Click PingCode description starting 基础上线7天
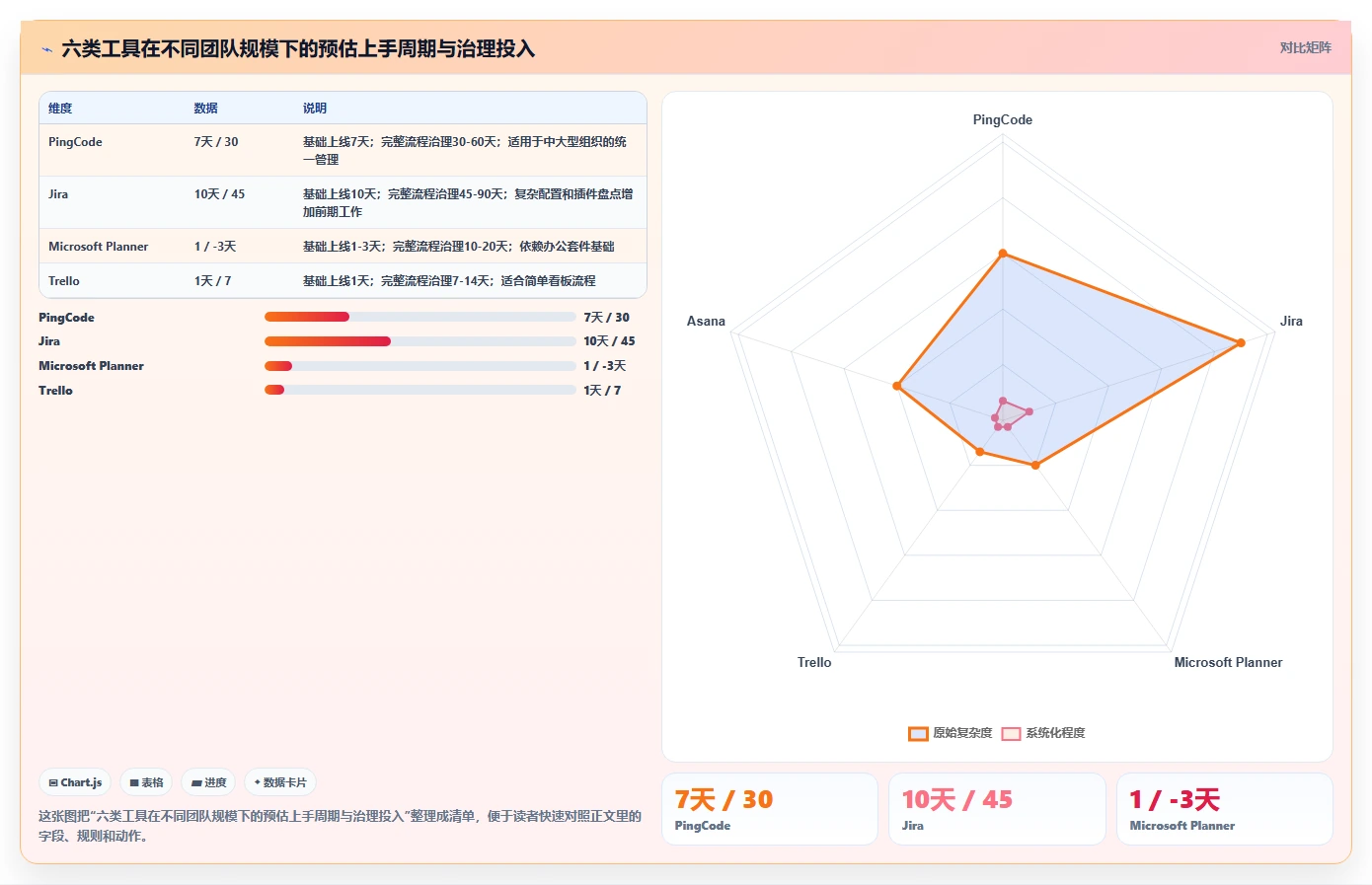1372x885 pixels. tap(465, 151)
